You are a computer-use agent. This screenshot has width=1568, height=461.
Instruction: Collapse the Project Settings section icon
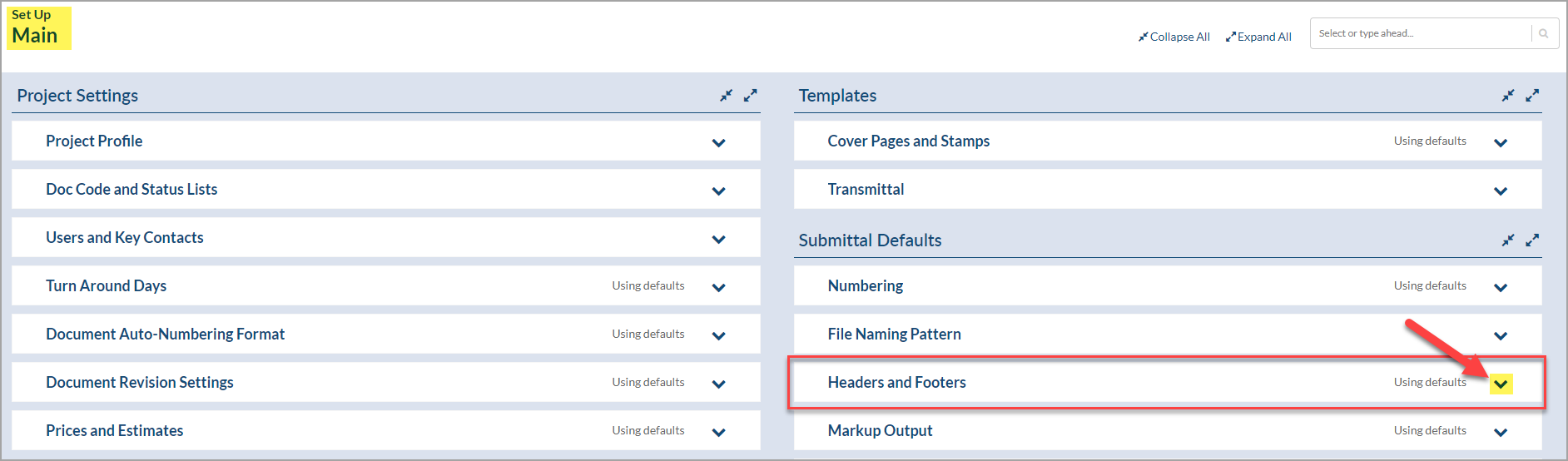726,96
